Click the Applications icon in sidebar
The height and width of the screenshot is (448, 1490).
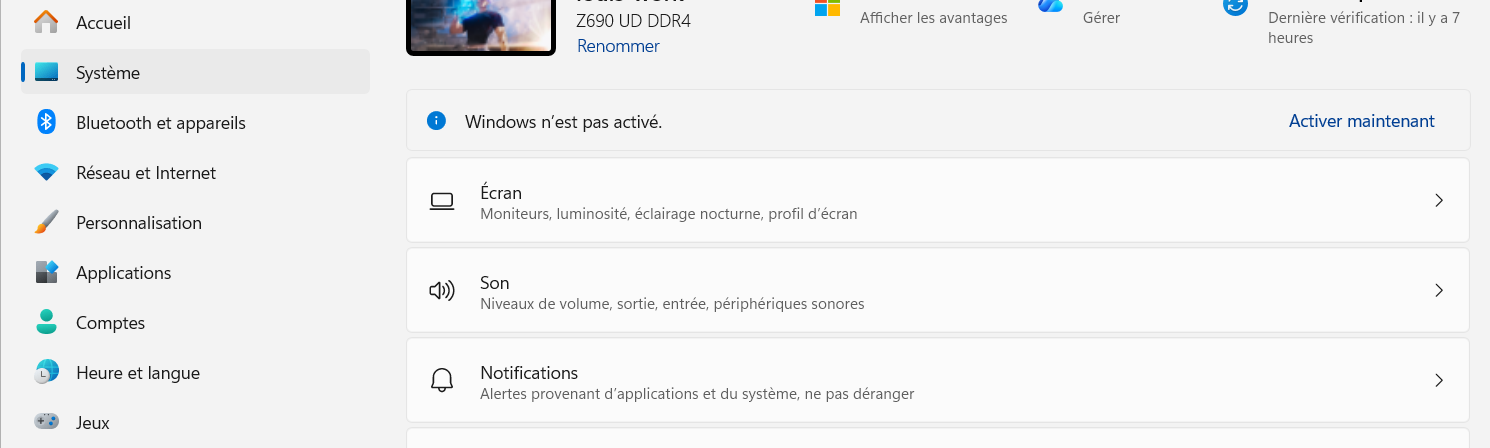[x=46, y=272]
